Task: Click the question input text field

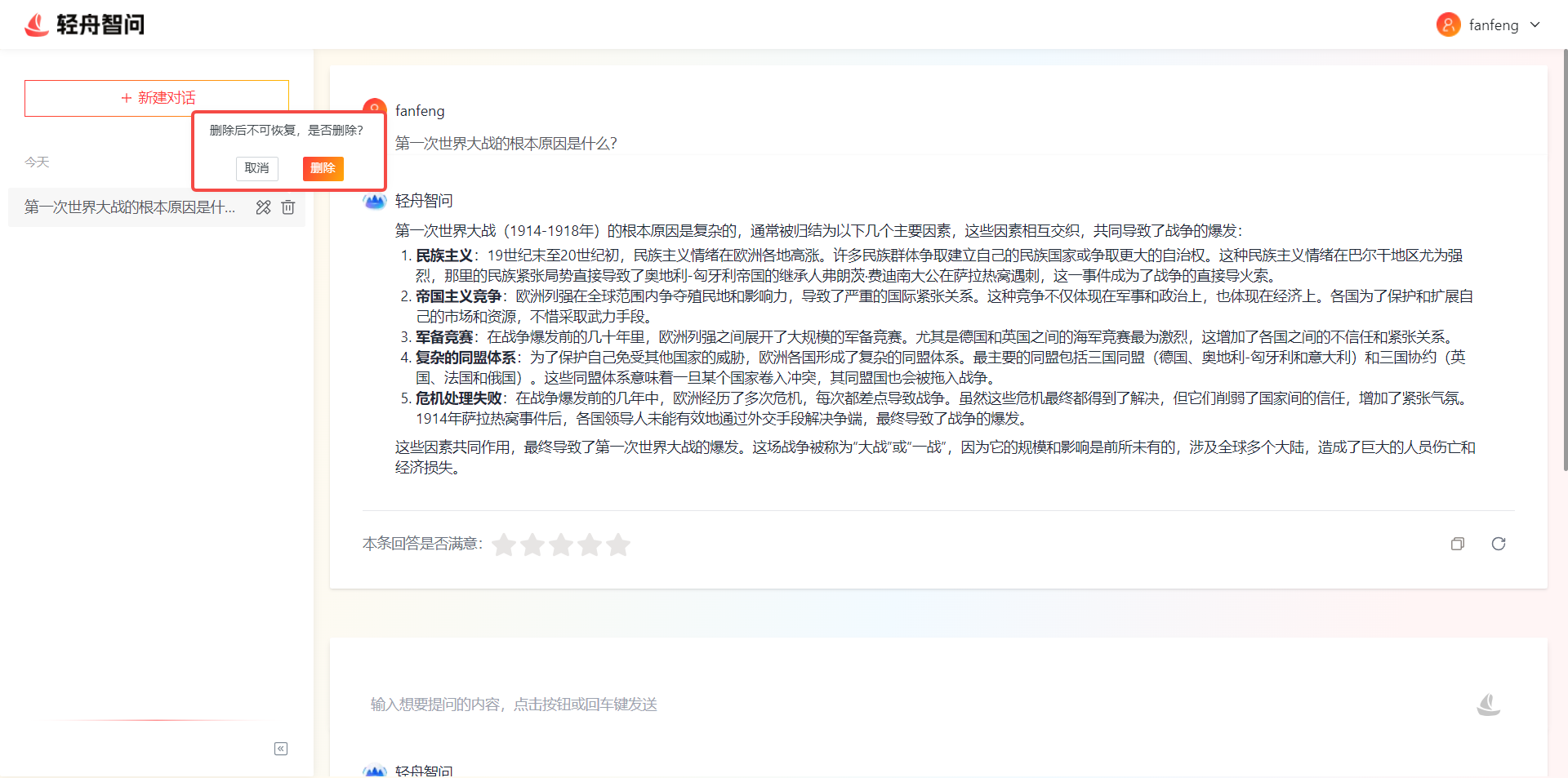Action: (x=898, y=704)
